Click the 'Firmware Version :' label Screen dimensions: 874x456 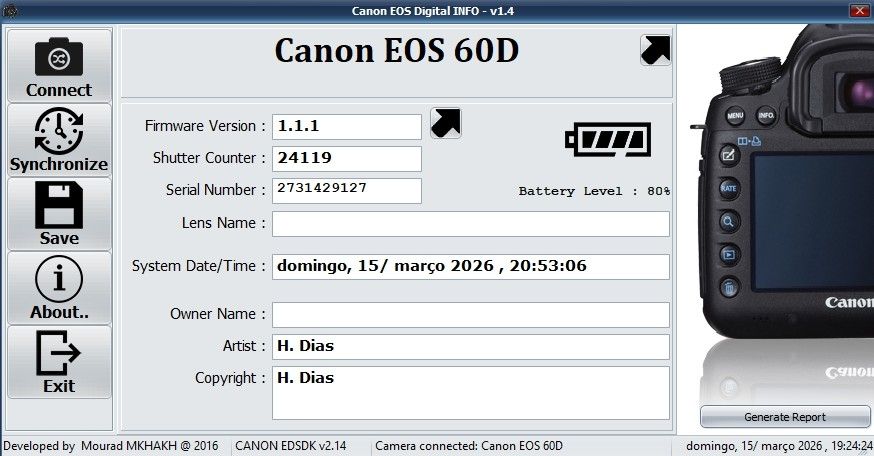click(205, 126)
